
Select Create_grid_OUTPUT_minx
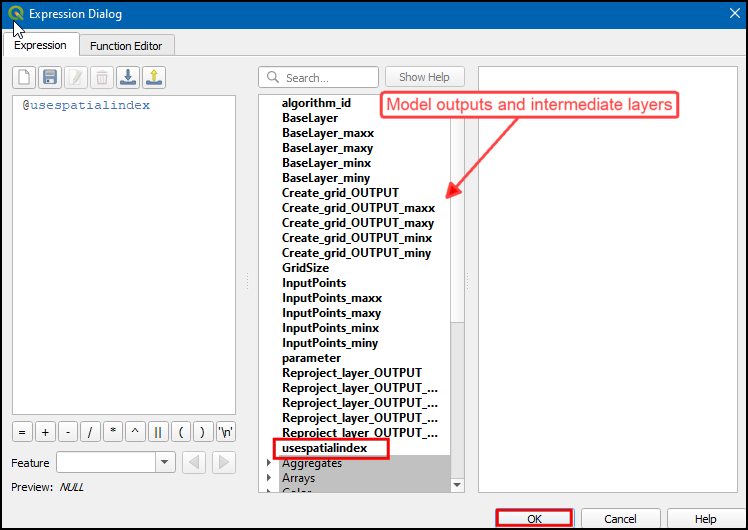pyautogui.click(x=357, y=238)
